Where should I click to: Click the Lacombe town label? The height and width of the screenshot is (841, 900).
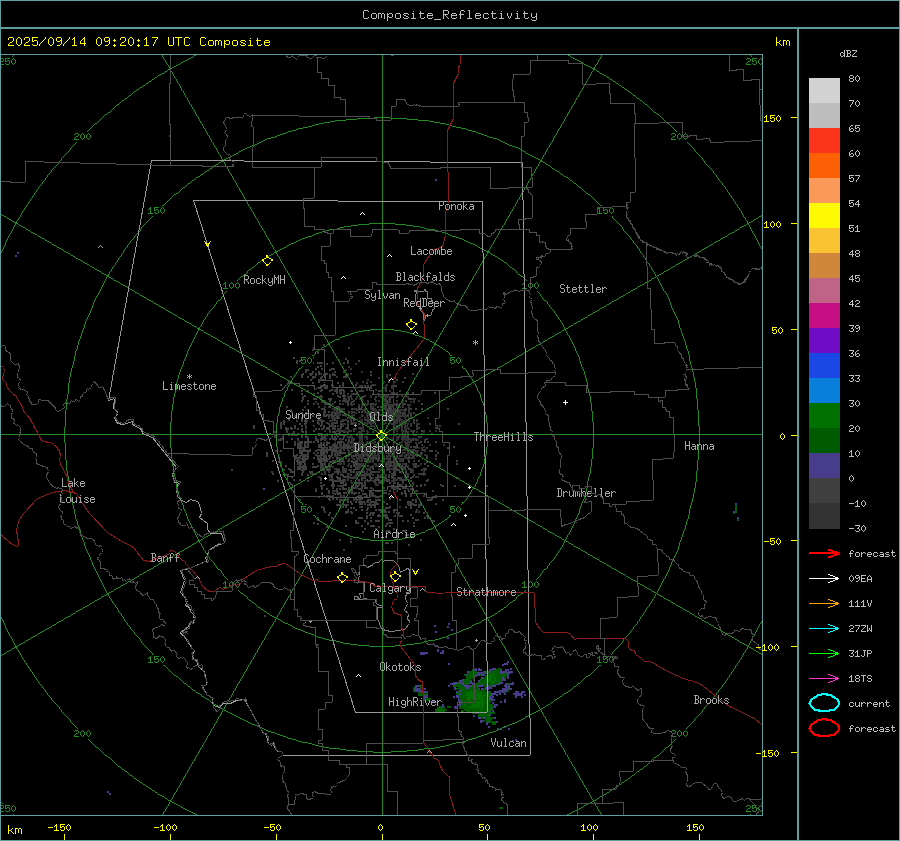pyautogui.click(x=431, y=251)
